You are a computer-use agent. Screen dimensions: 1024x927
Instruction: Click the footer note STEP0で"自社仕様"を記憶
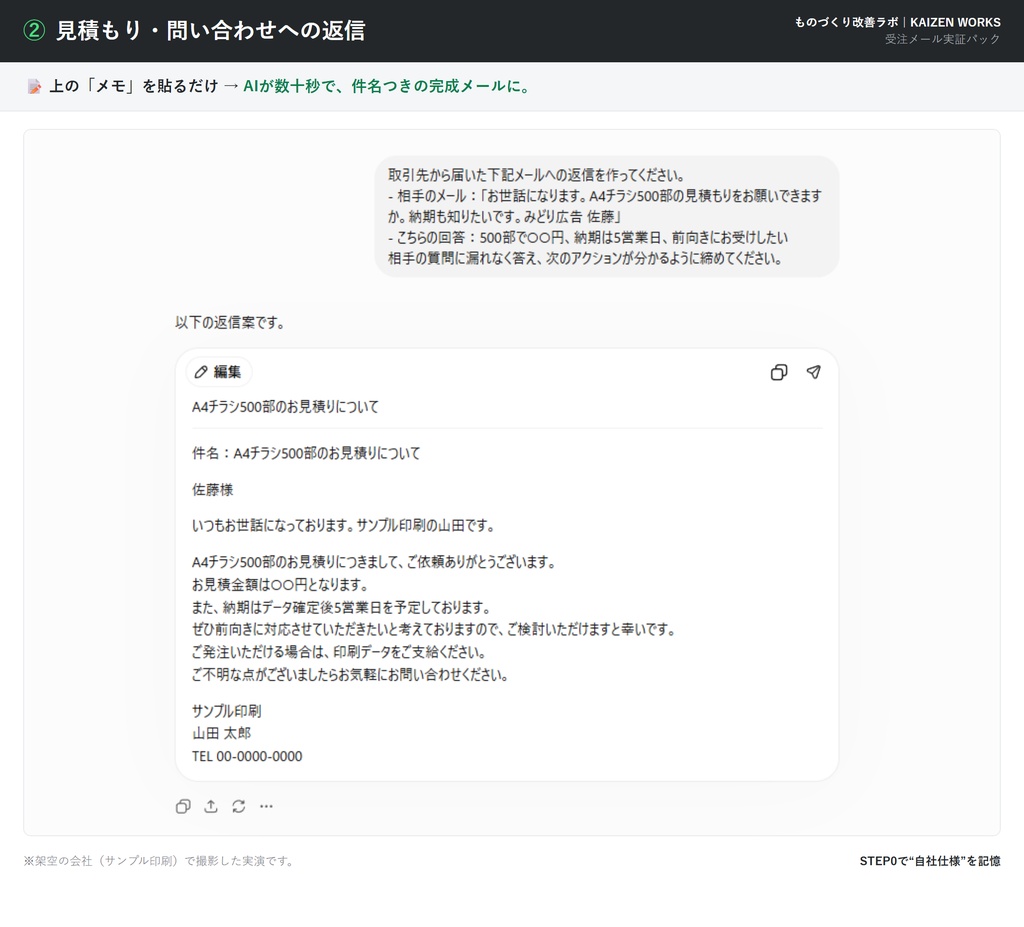pyautogui.click(x=930, y=861)
